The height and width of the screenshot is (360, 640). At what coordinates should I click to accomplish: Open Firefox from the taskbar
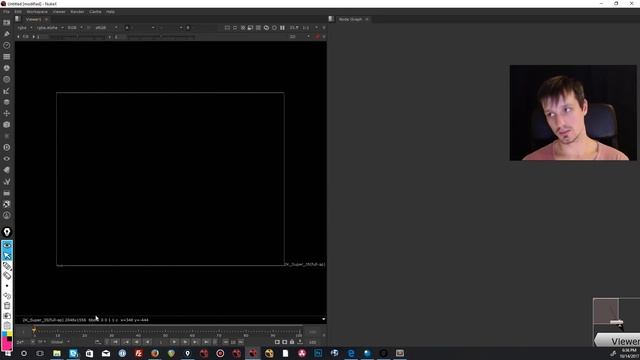point(155,353)
